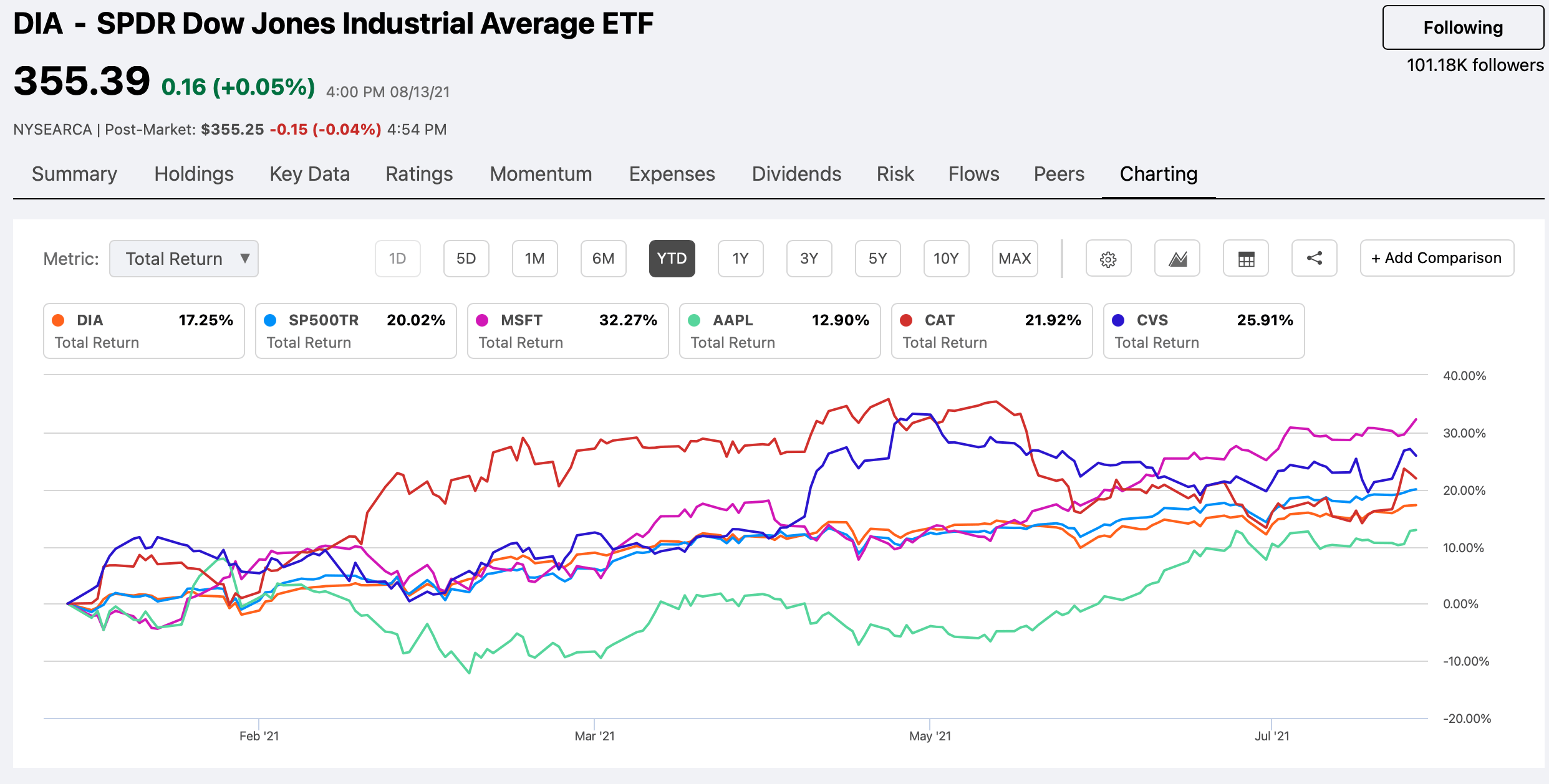This screenshot has height=784, width=1549.
Task: Click the Add Comparison button
Action: [1436, 258]
